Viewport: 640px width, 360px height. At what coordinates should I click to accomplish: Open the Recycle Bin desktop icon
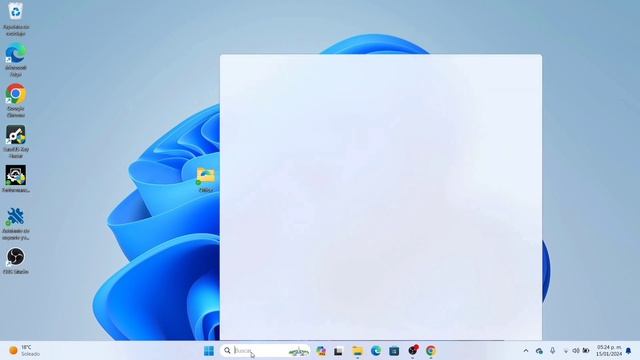[16, 18]
